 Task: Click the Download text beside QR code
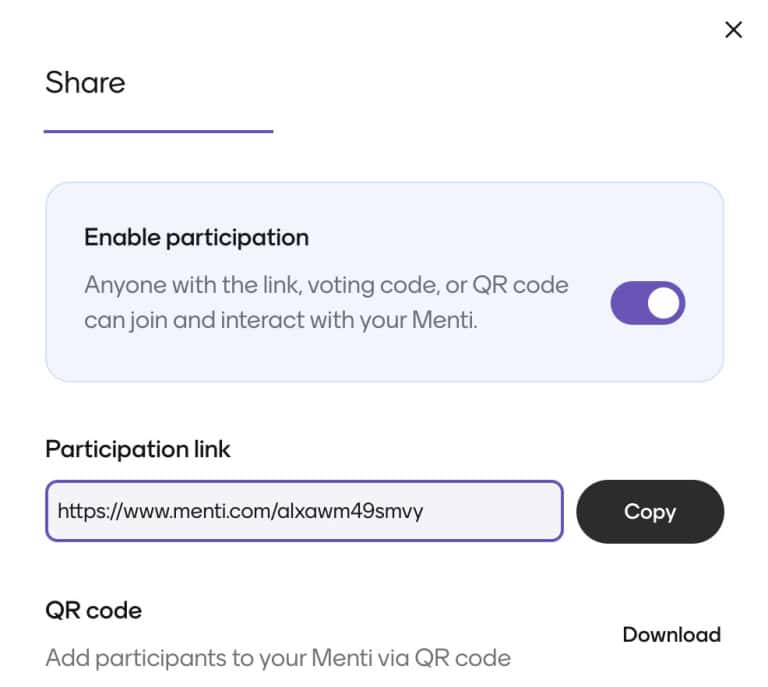(671, 634)
